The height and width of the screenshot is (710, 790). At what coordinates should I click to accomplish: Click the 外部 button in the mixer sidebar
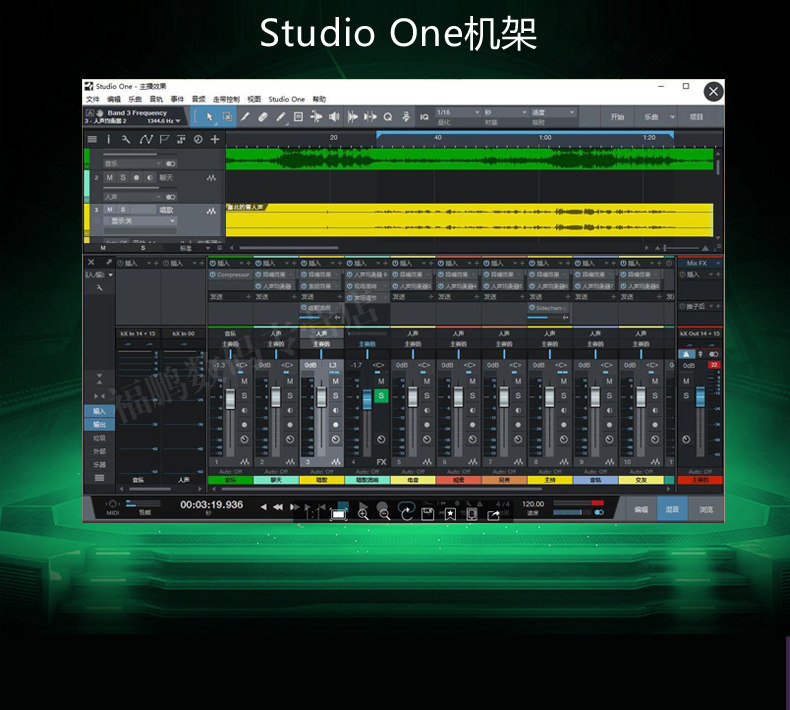(x=99, y=451)
